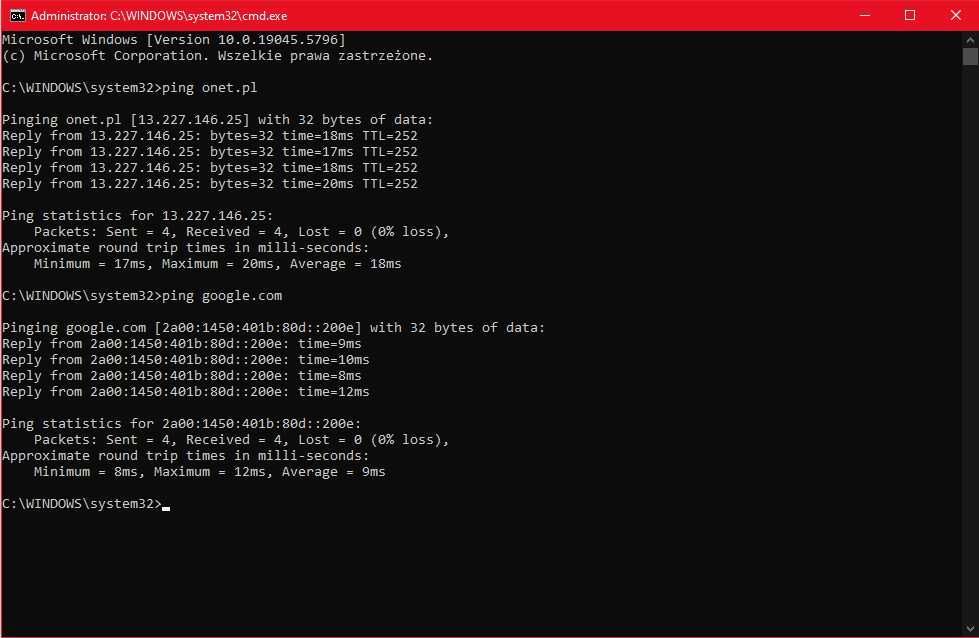The width and height of the screenshot is (979, 638).
Task: Click the scrollbar down arrow
Action: (970, 629)
